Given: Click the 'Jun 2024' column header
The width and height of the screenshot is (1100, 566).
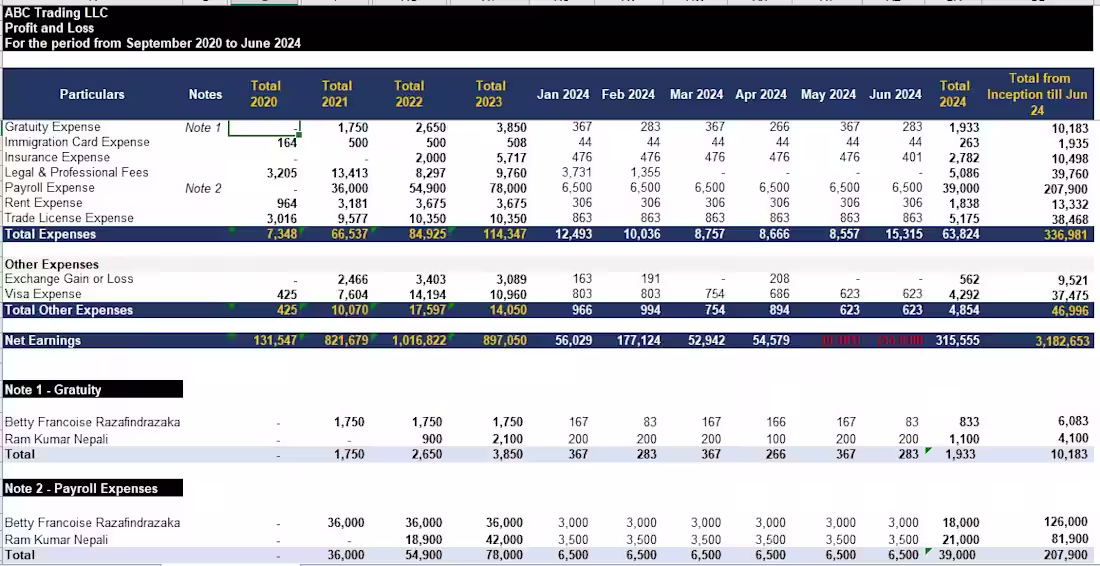Looking at the screenshot, I should coord(895,94).
